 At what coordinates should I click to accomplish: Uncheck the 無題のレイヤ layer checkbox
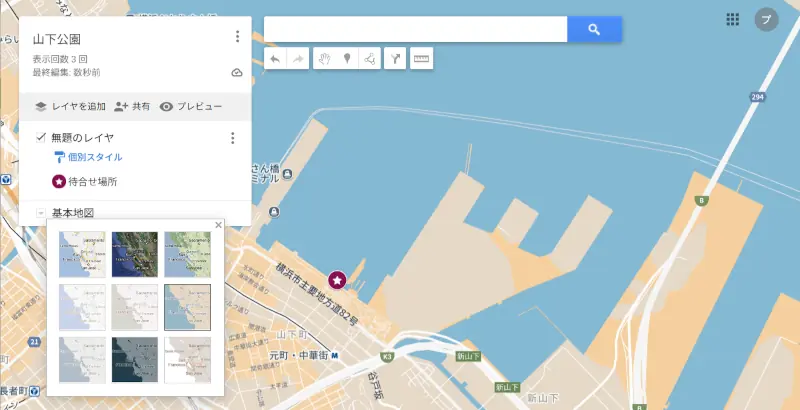click(41, 138)
